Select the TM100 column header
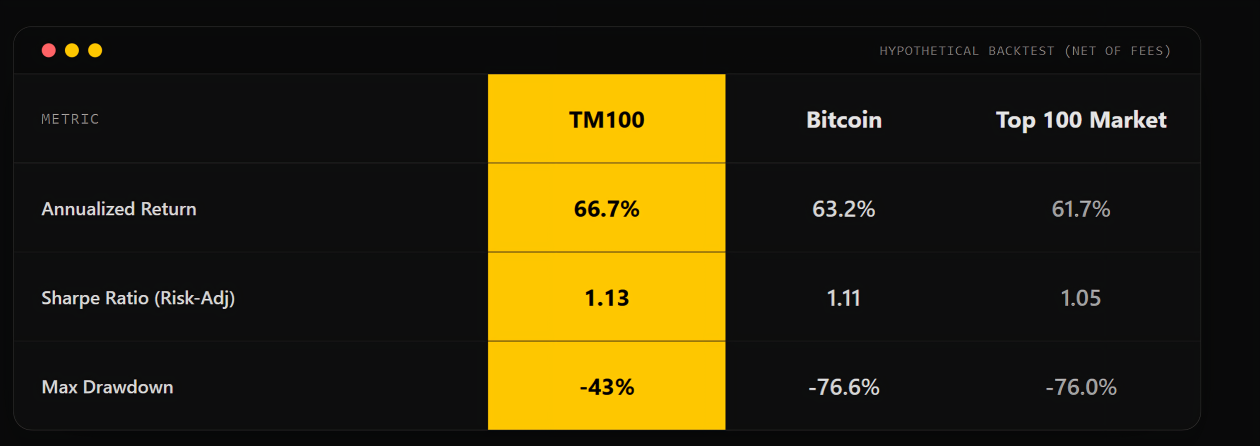 pos(606,120)
